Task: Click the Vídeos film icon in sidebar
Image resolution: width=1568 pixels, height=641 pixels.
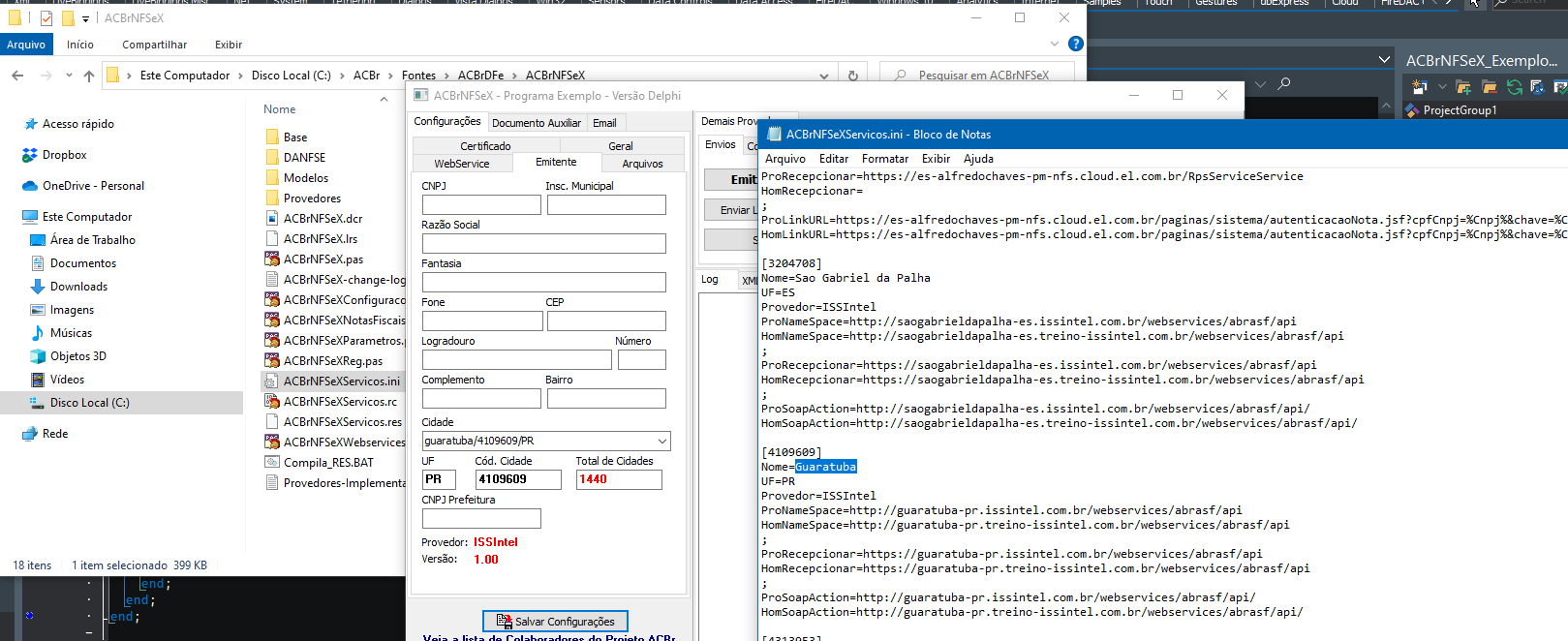Action: 38,380
